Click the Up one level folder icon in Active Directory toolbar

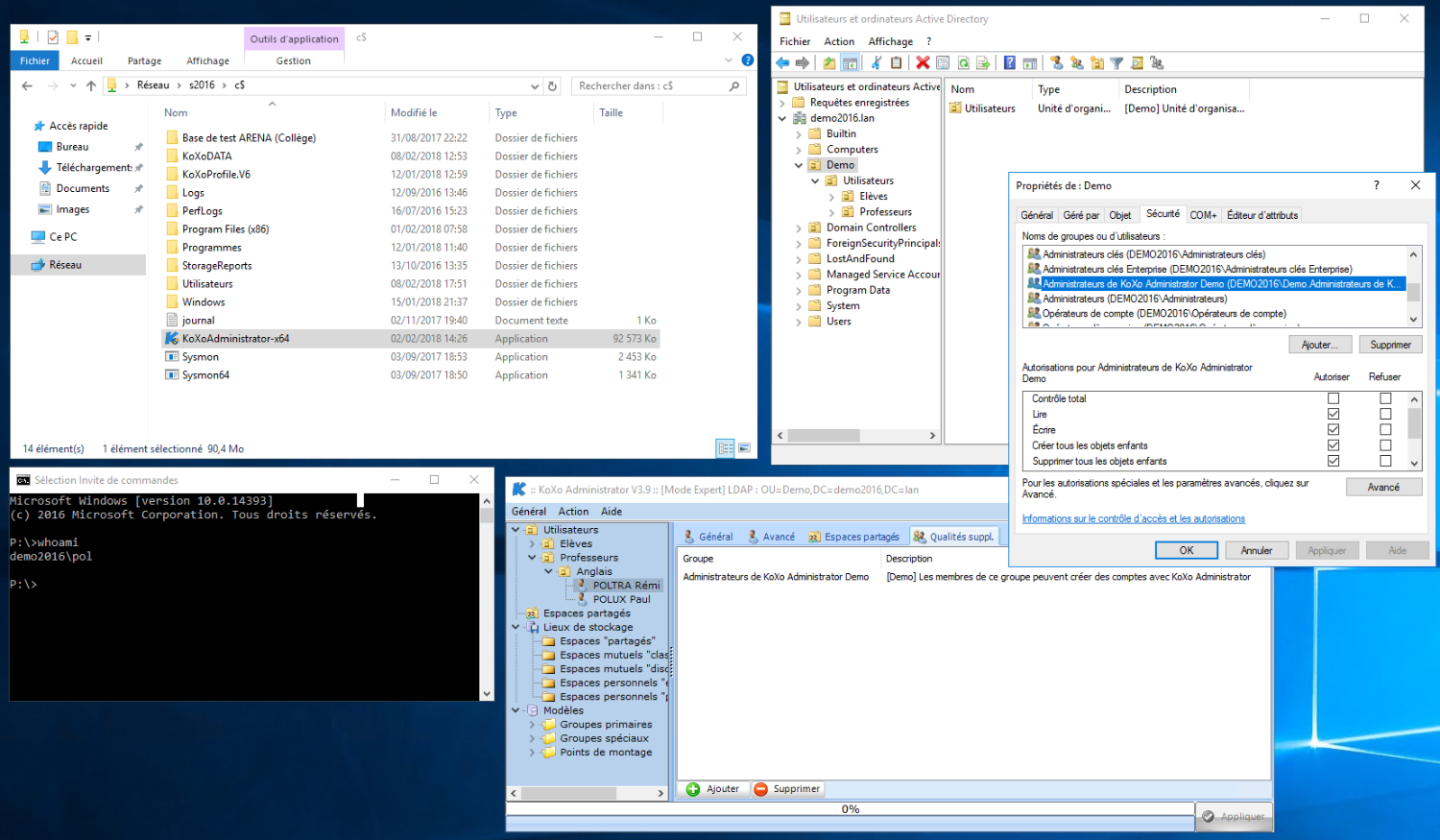pyautogui.click(x=829, y=63)
